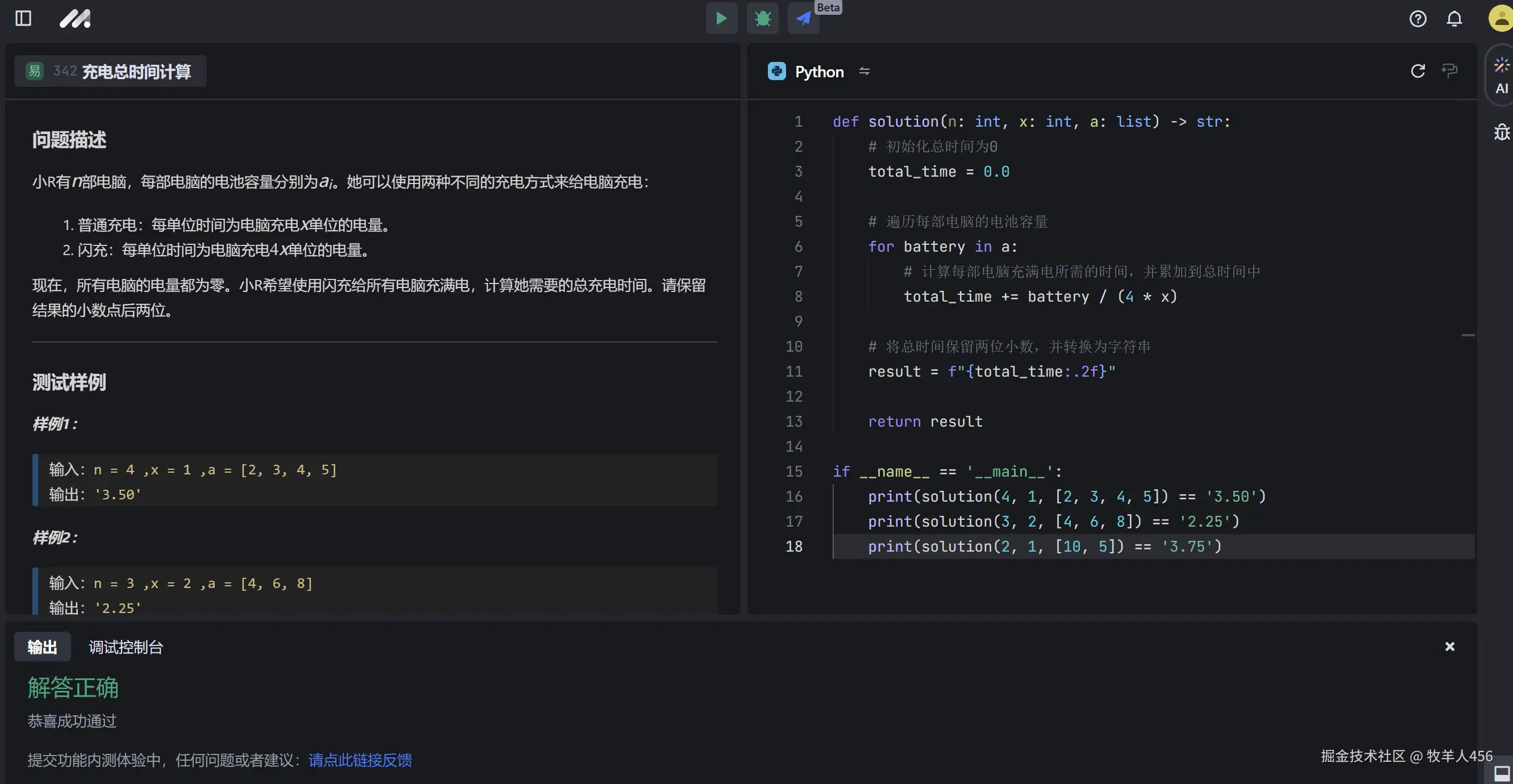The height and width of the screenshot is (784, 1513).
Task: Select the 输出 tab
Action: [42, 647]
